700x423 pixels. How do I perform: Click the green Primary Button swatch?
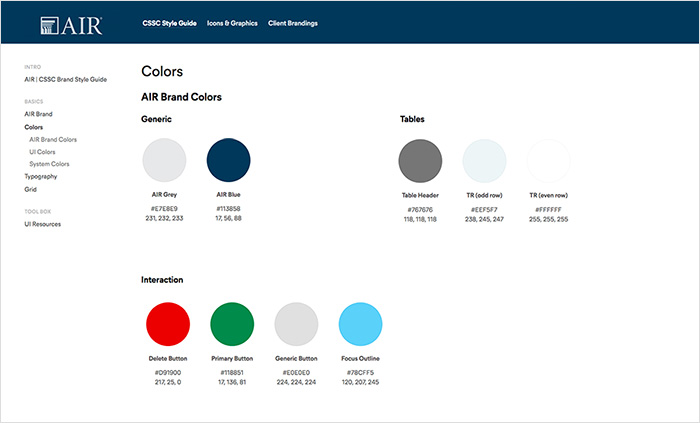(x=232, y=324)
